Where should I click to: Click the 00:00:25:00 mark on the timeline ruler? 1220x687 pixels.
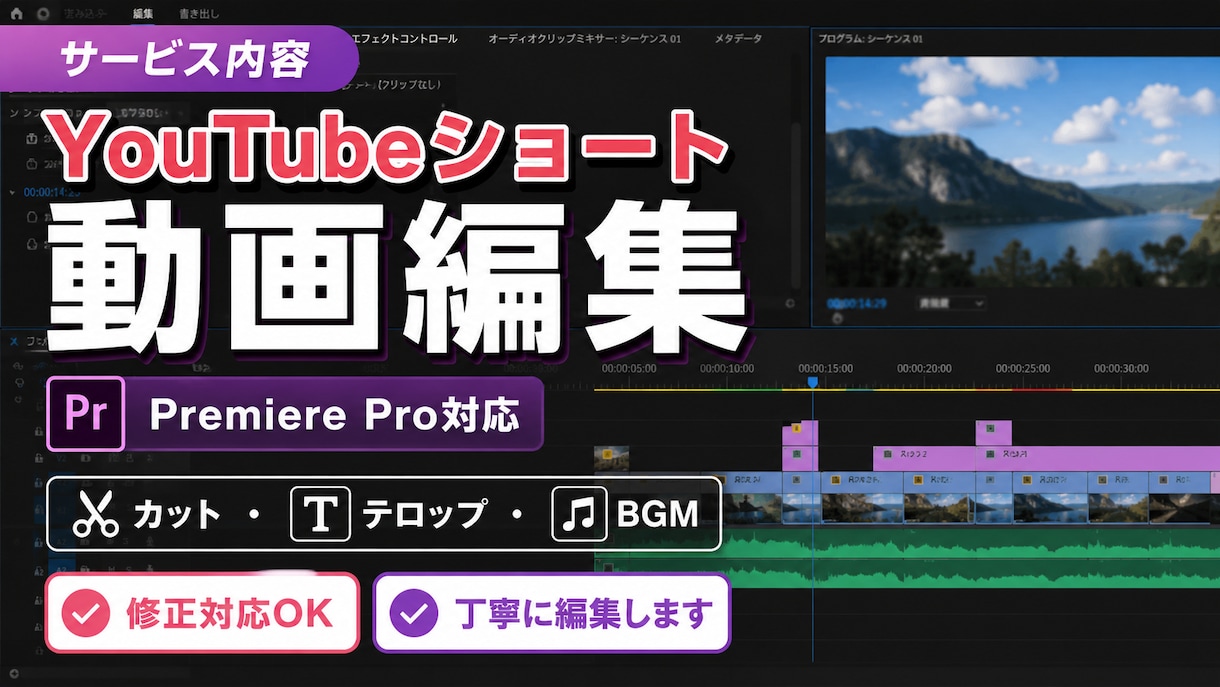click(1023, 369)
